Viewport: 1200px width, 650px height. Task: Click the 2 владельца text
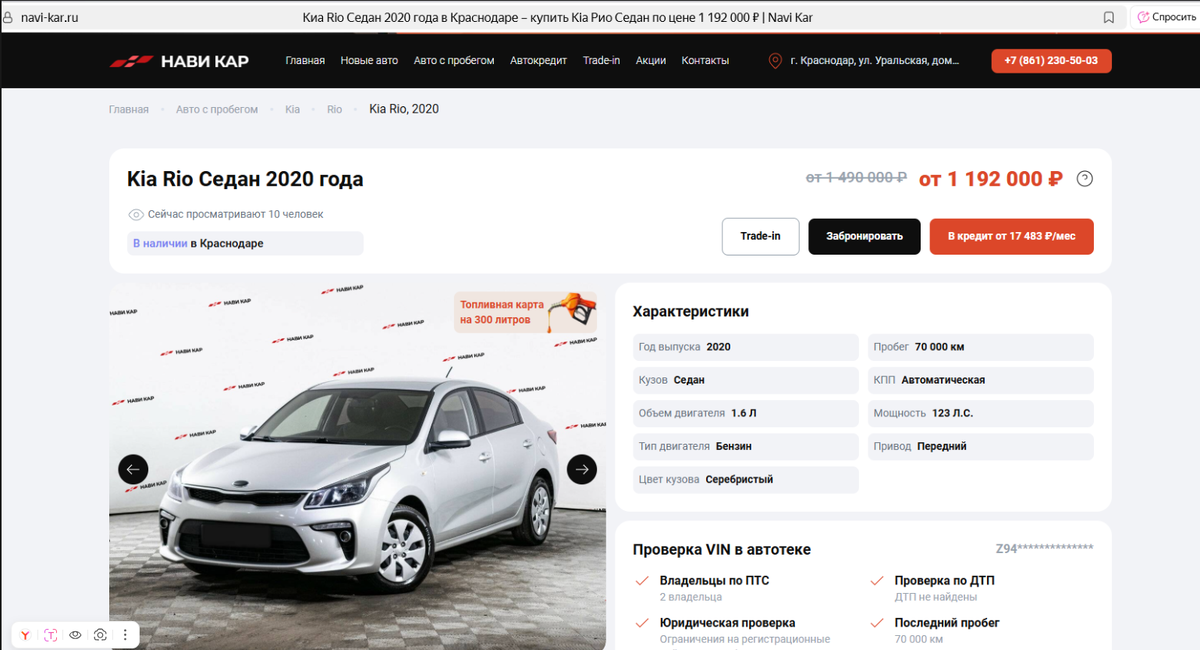point(691,597)
